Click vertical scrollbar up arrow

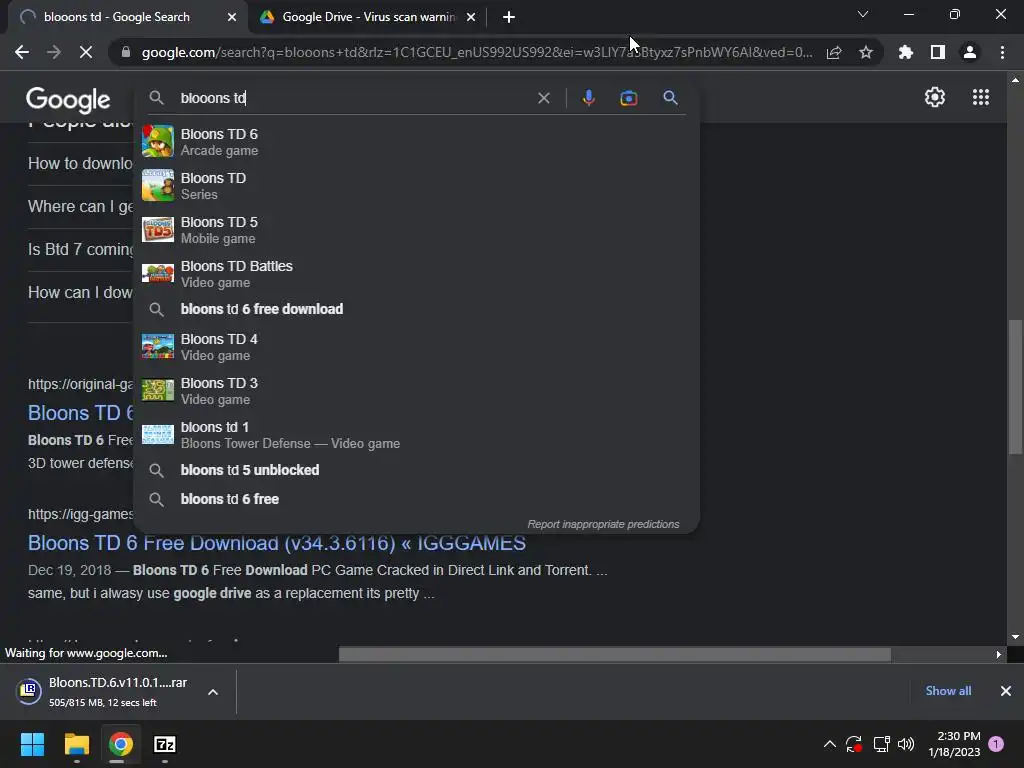[x=1015, y=80]
